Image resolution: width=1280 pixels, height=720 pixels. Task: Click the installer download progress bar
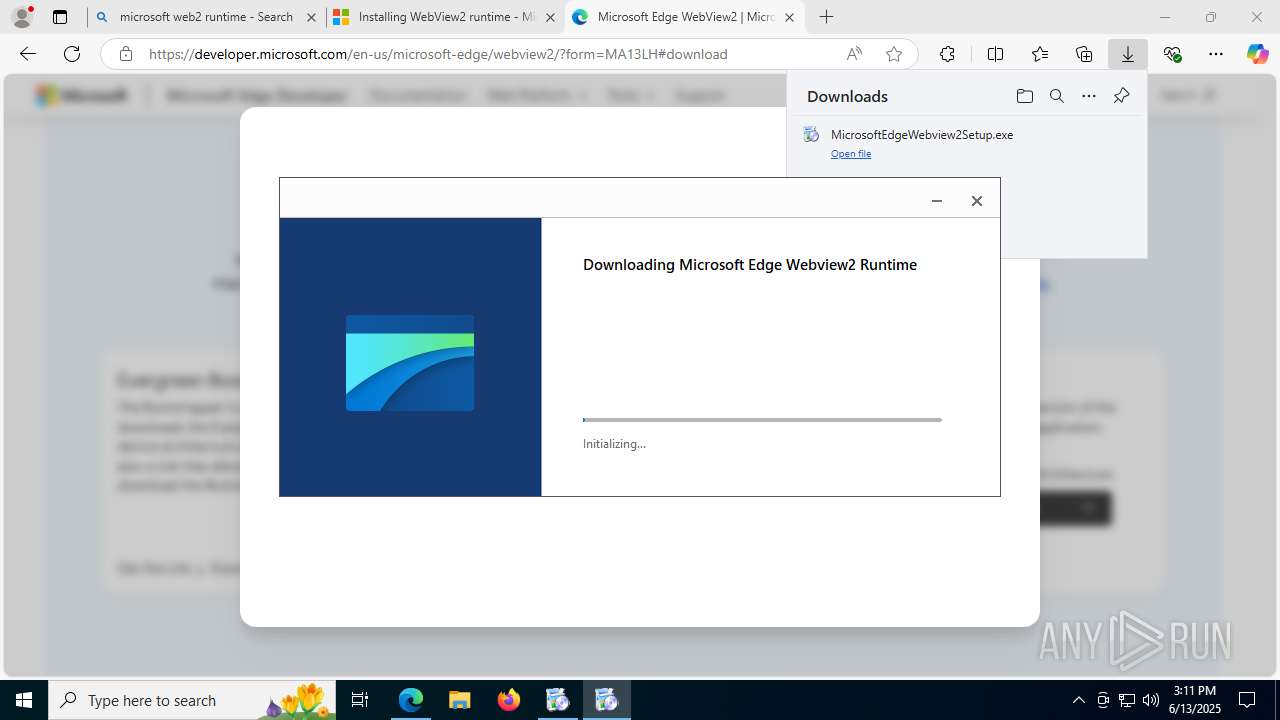pos(762,420)
